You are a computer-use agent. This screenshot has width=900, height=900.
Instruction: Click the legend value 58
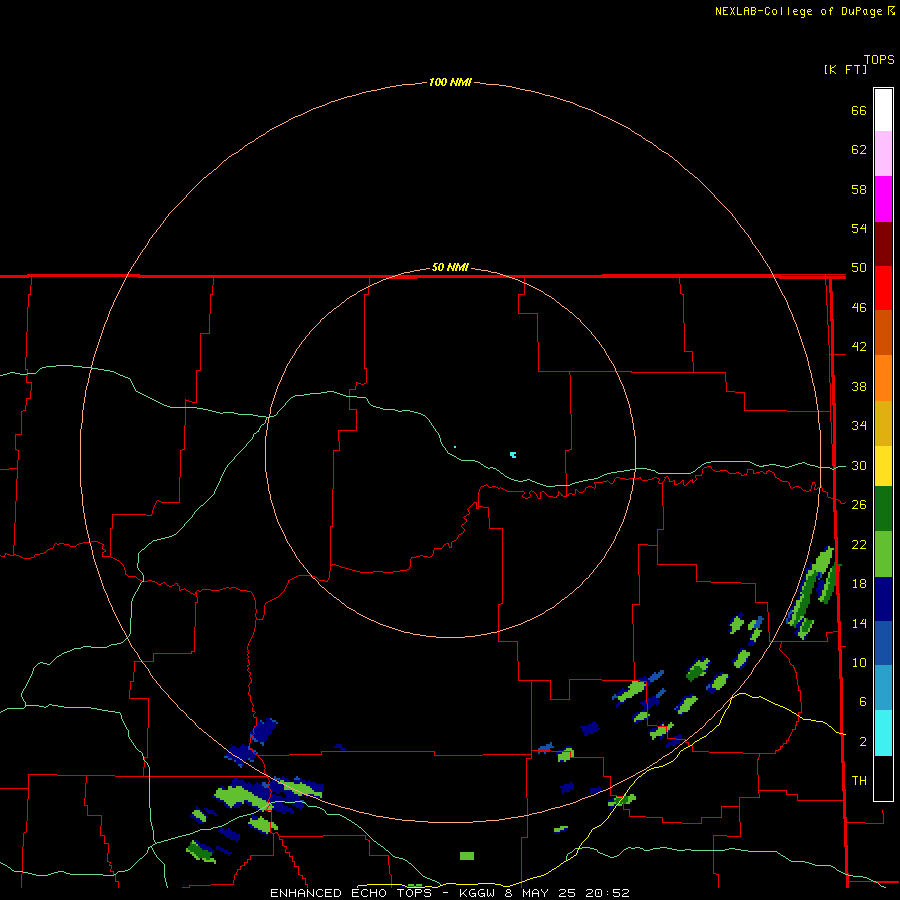859,189
